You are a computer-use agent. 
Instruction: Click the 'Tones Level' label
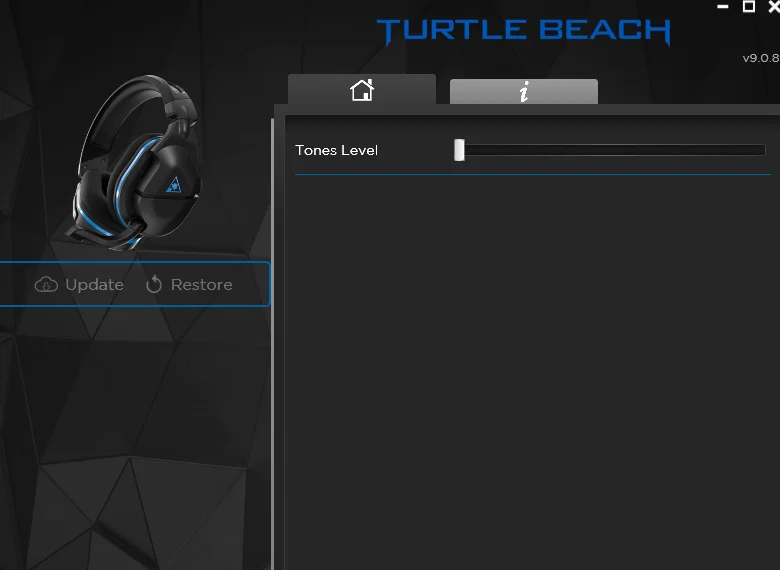[x=336, y=150]
